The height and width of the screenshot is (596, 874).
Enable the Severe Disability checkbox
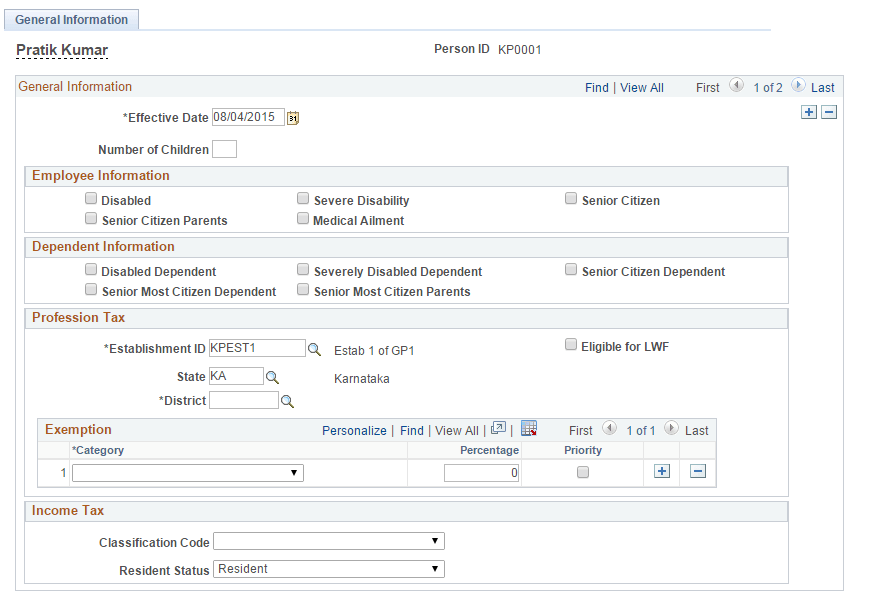point(303,198)
